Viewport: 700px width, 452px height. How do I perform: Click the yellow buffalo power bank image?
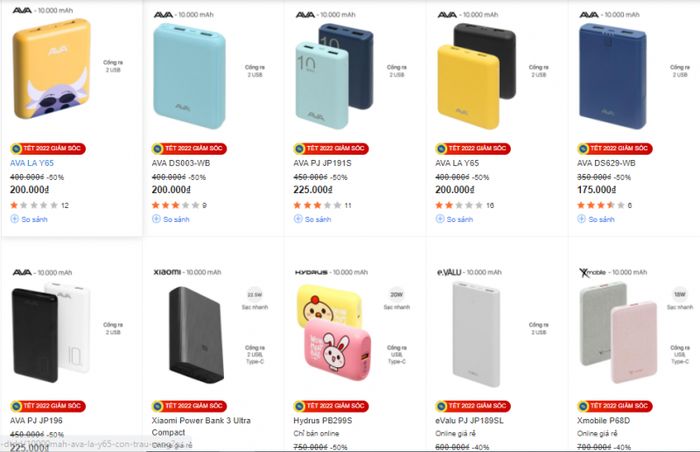point(52,69)
